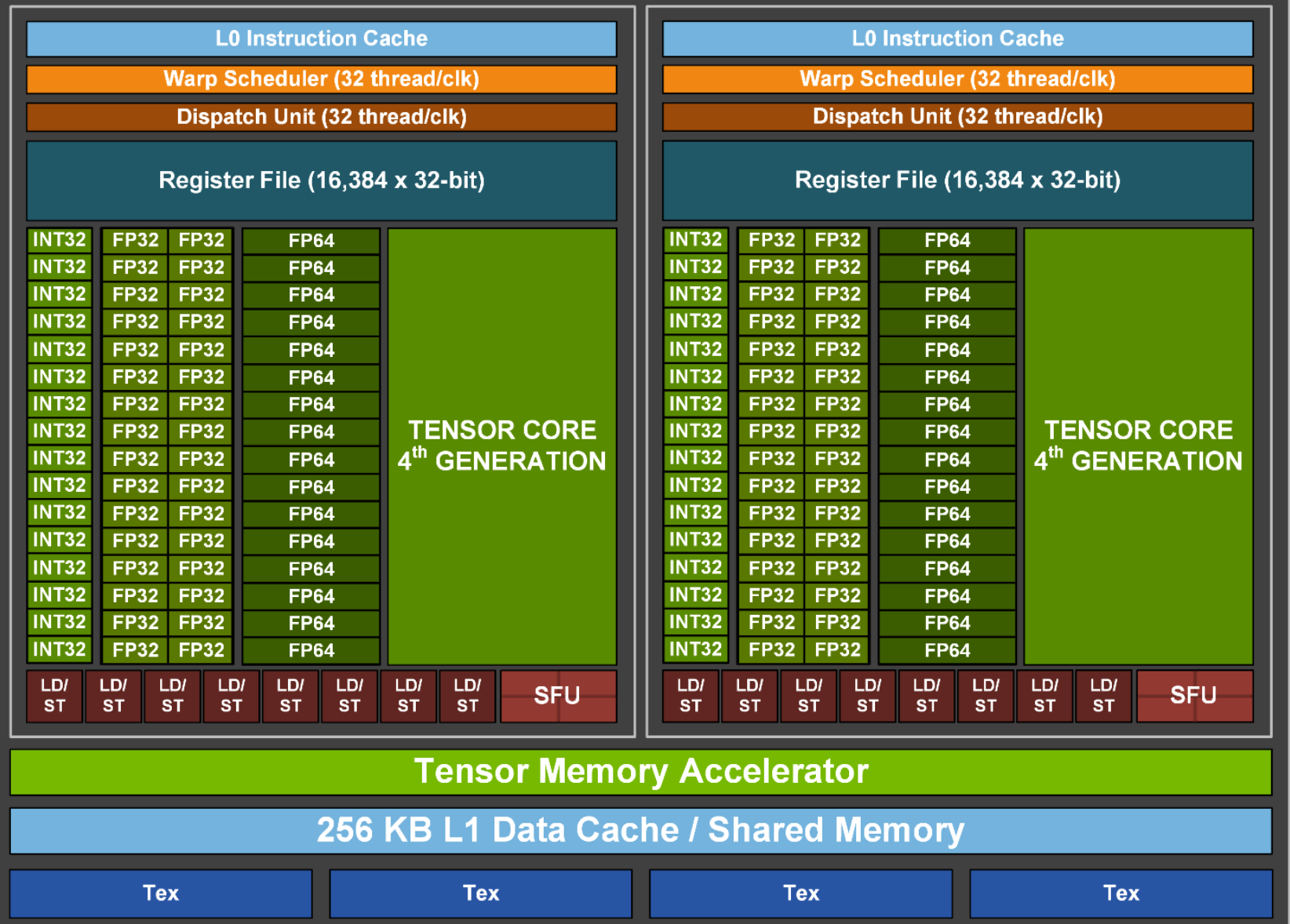This screenshot has height=924, width=1290.
Task: Click the rightmost Tex unit
Action: click(1121, 893)
